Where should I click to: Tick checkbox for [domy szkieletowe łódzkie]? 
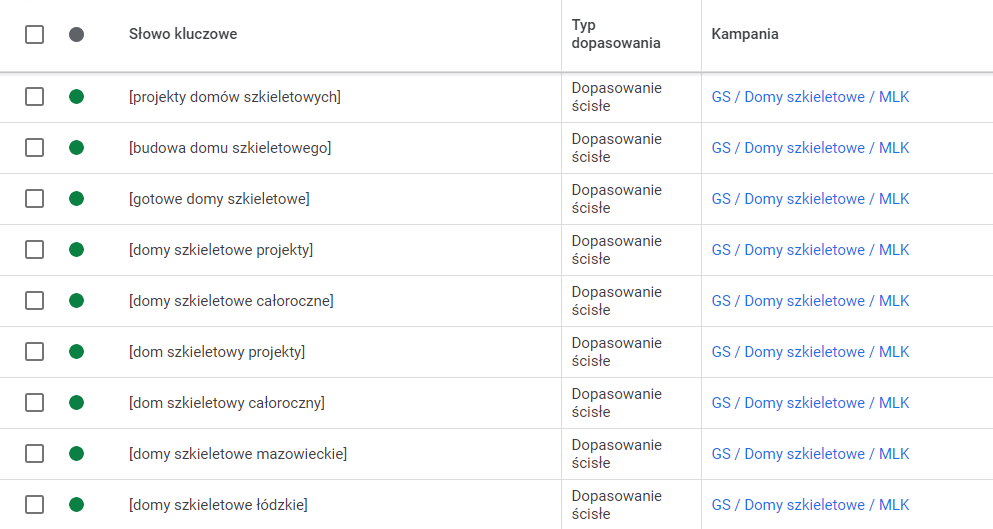click(x=35, y=505)
